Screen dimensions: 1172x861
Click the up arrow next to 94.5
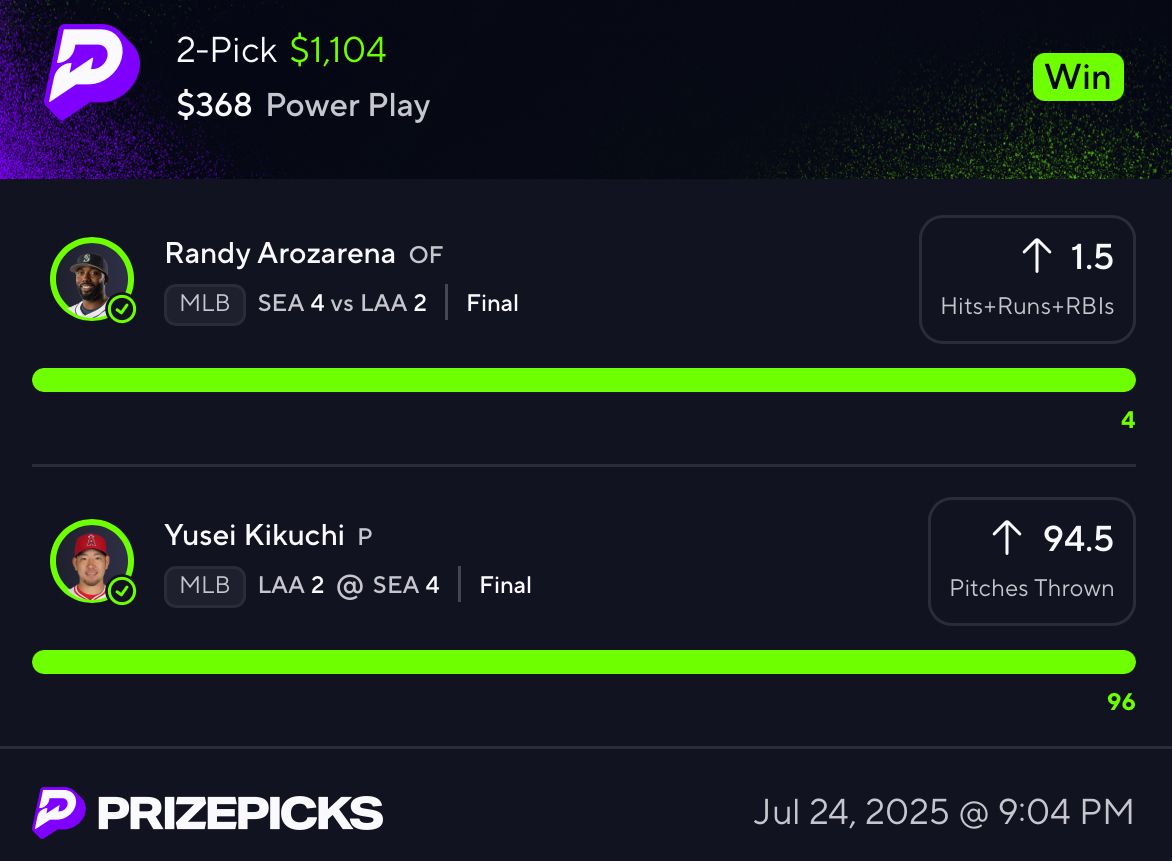click(1007, 537)
